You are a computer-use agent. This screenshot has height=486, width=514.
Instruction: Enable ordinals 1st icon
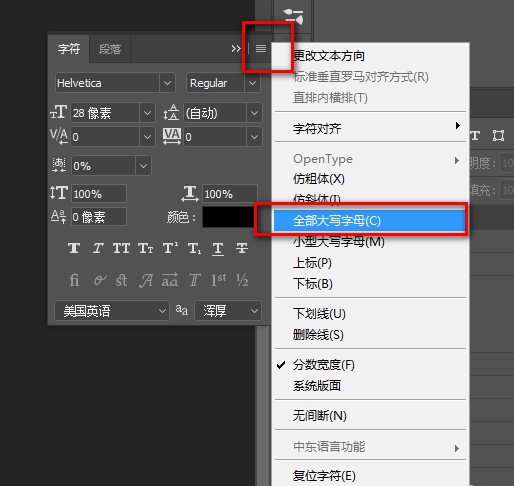[x=218, y=279]
